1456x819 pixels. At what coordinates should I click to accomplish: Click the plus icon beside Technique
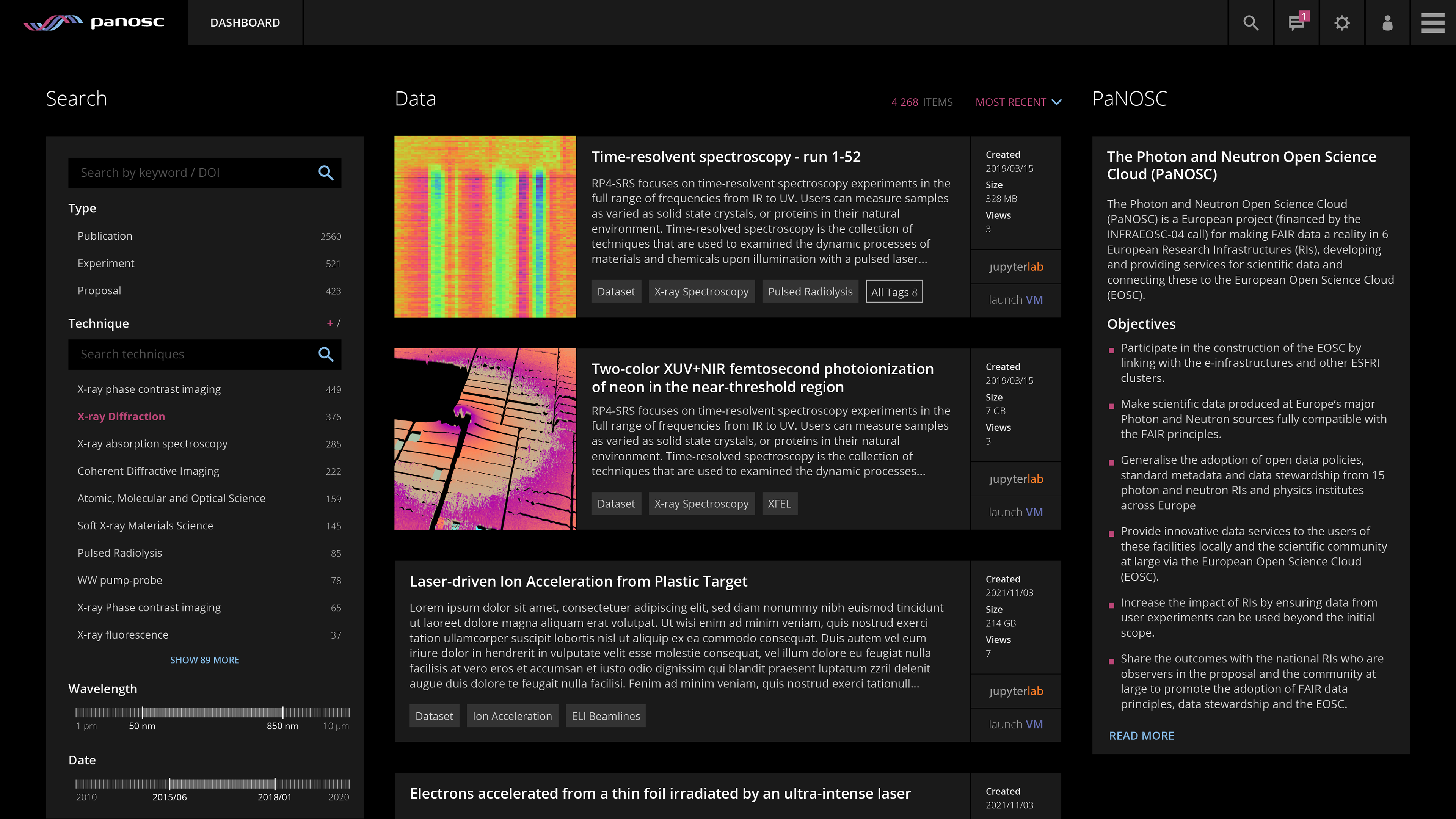tap(329, 323)
